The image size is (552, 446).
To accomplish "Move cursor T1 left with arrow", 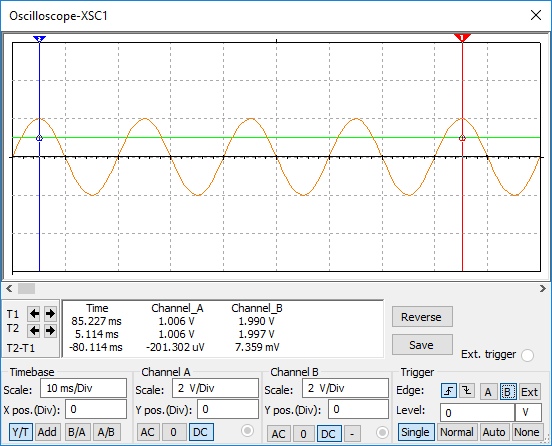I will pyautogui.click(x=34, y=313).
